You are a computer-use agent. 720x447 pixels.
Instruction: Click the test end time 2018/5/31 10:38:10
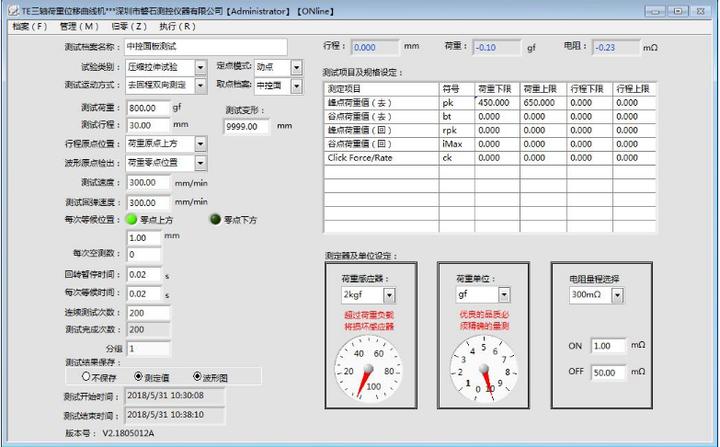click(x=174, y=415)
